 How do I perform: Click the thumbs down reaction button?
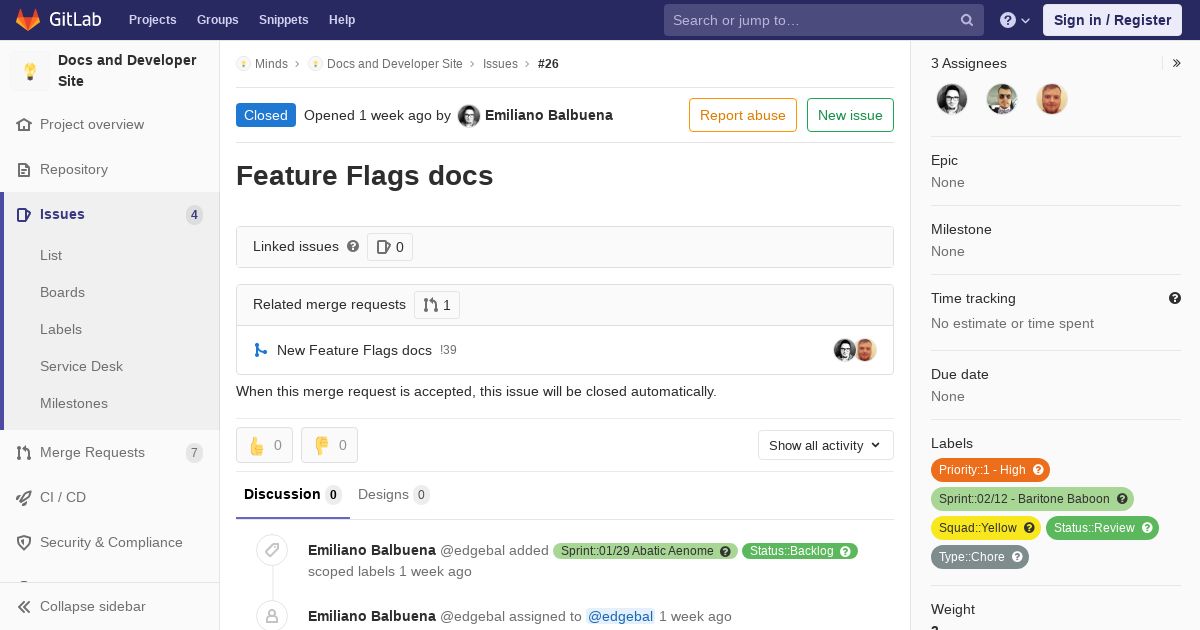click(329, 445)
